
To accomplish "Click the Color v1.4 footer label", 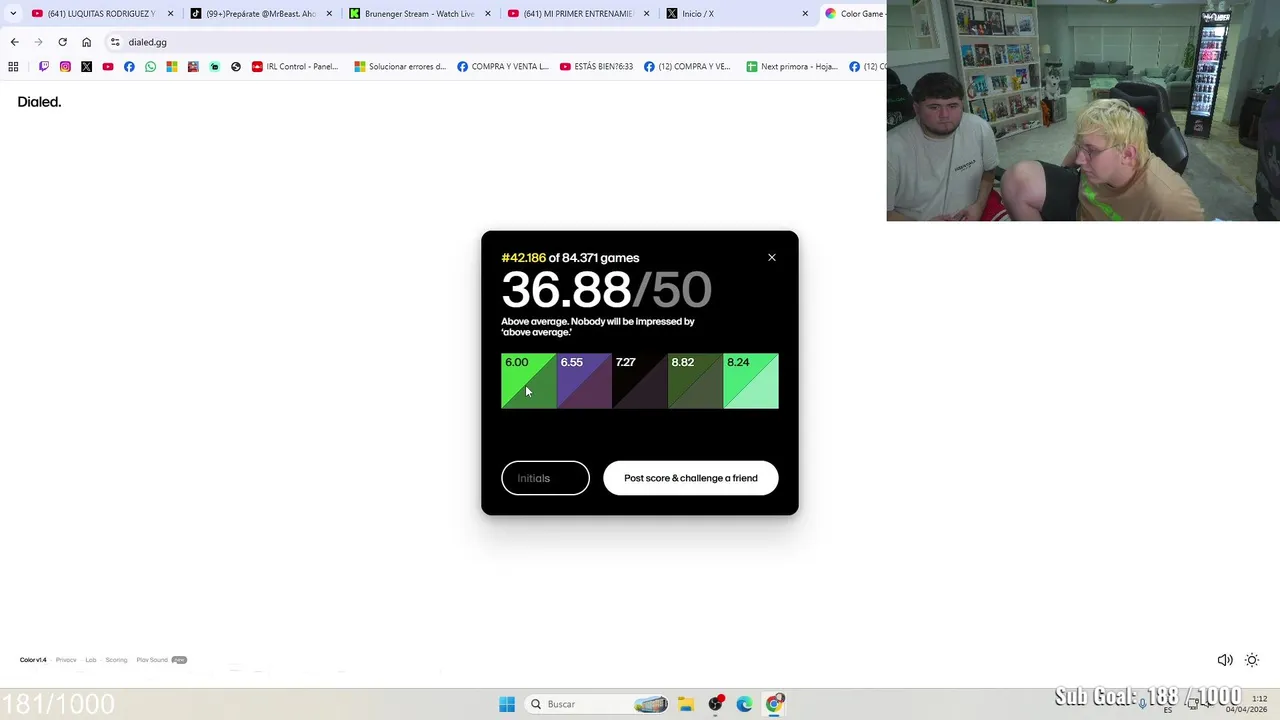I will point(33,660).
